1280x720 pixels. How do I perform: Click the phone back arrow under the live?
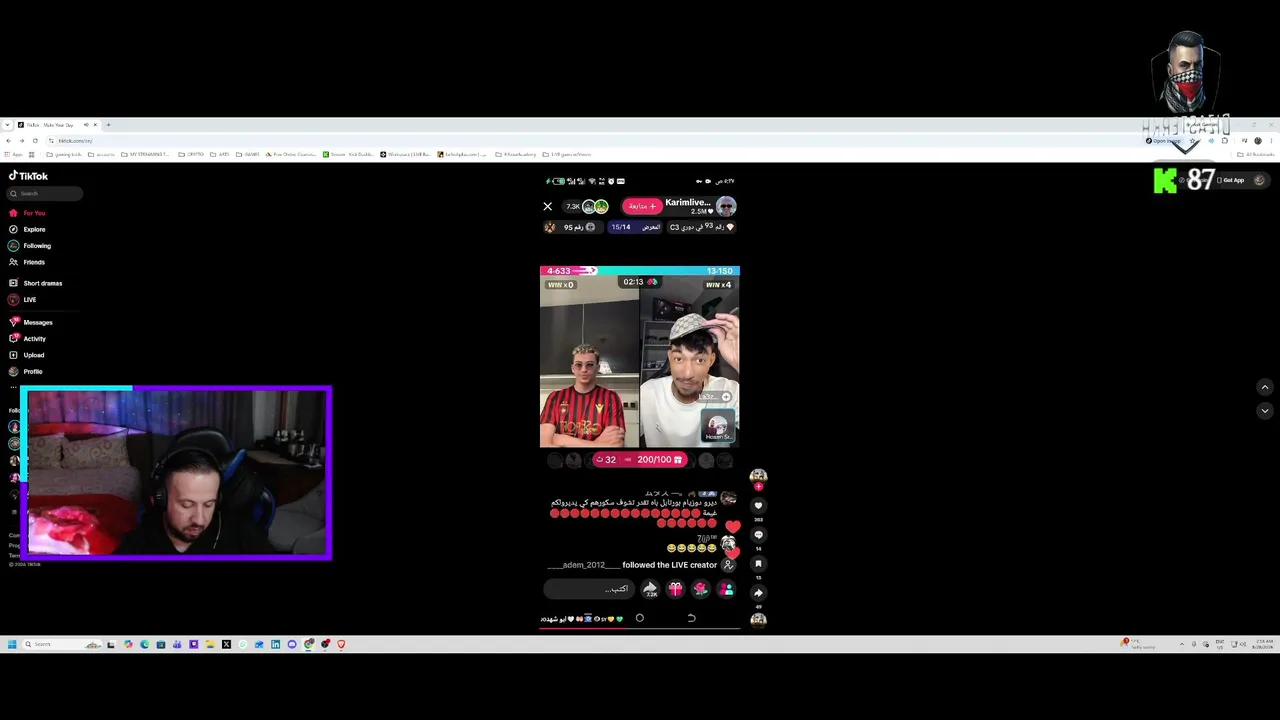click(x=691, y=618)
